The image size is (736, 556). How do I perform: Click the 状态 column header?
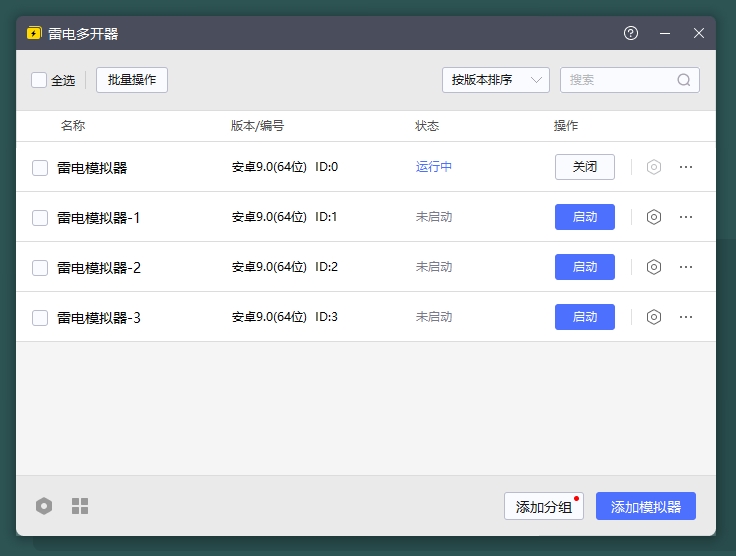(427, 126)
